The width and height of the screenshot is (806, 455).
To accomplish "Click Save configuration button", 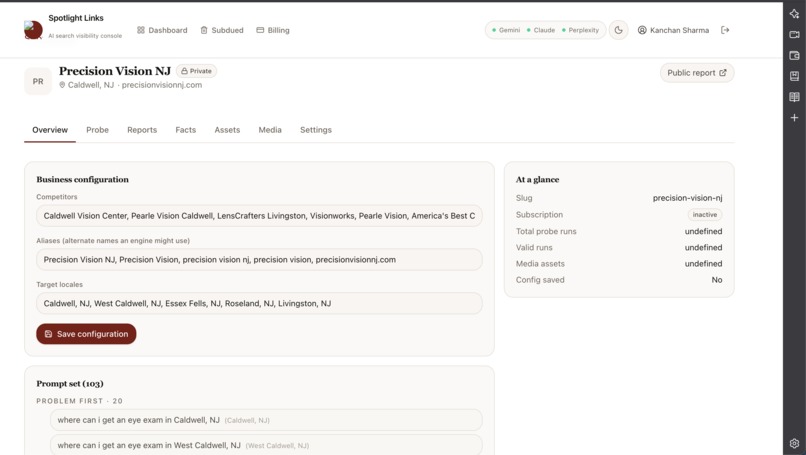I will (x=86, y=334).
